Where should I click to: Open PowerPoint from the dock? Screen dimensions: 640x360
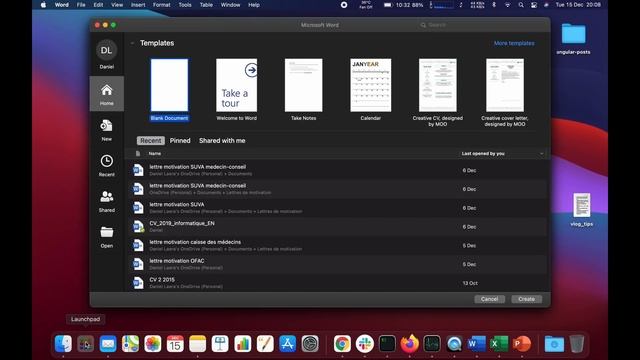tap(521, 344)
